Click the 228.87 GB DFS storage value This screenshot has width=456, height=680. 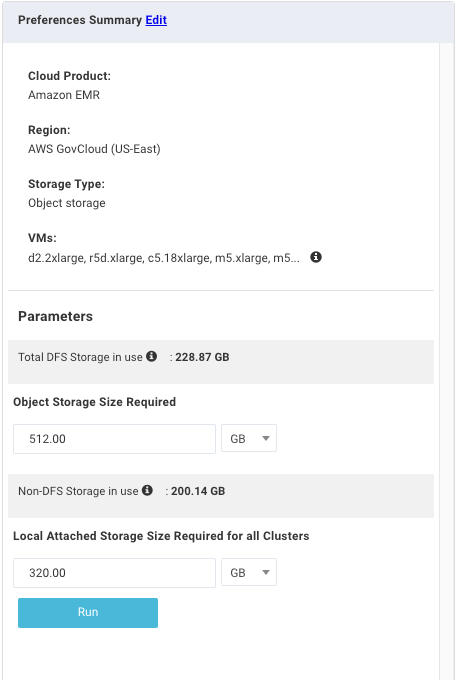click(202, 357)
